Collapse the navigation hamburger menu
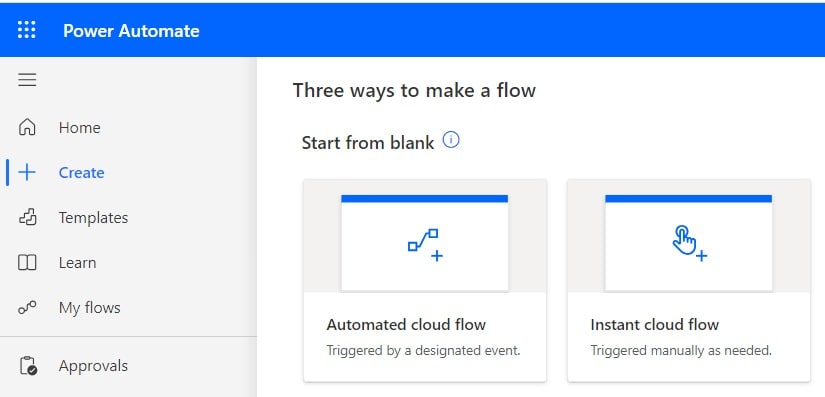This screenshot has height=397, width=825. coord(27,80)
